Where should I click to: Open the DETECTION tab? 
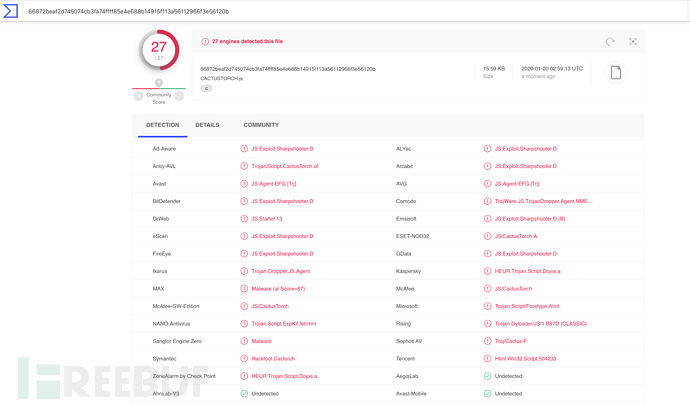coord(162,125)
